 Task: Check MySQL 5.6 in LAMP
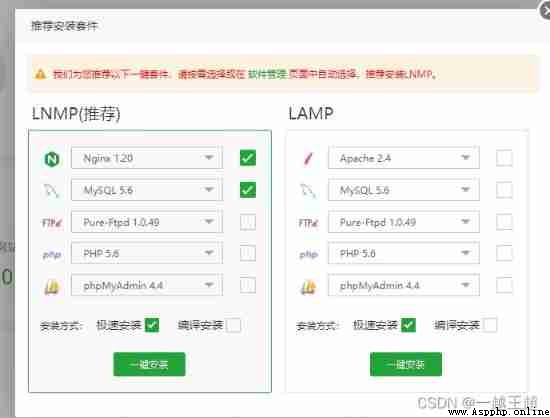coord(504,190)
